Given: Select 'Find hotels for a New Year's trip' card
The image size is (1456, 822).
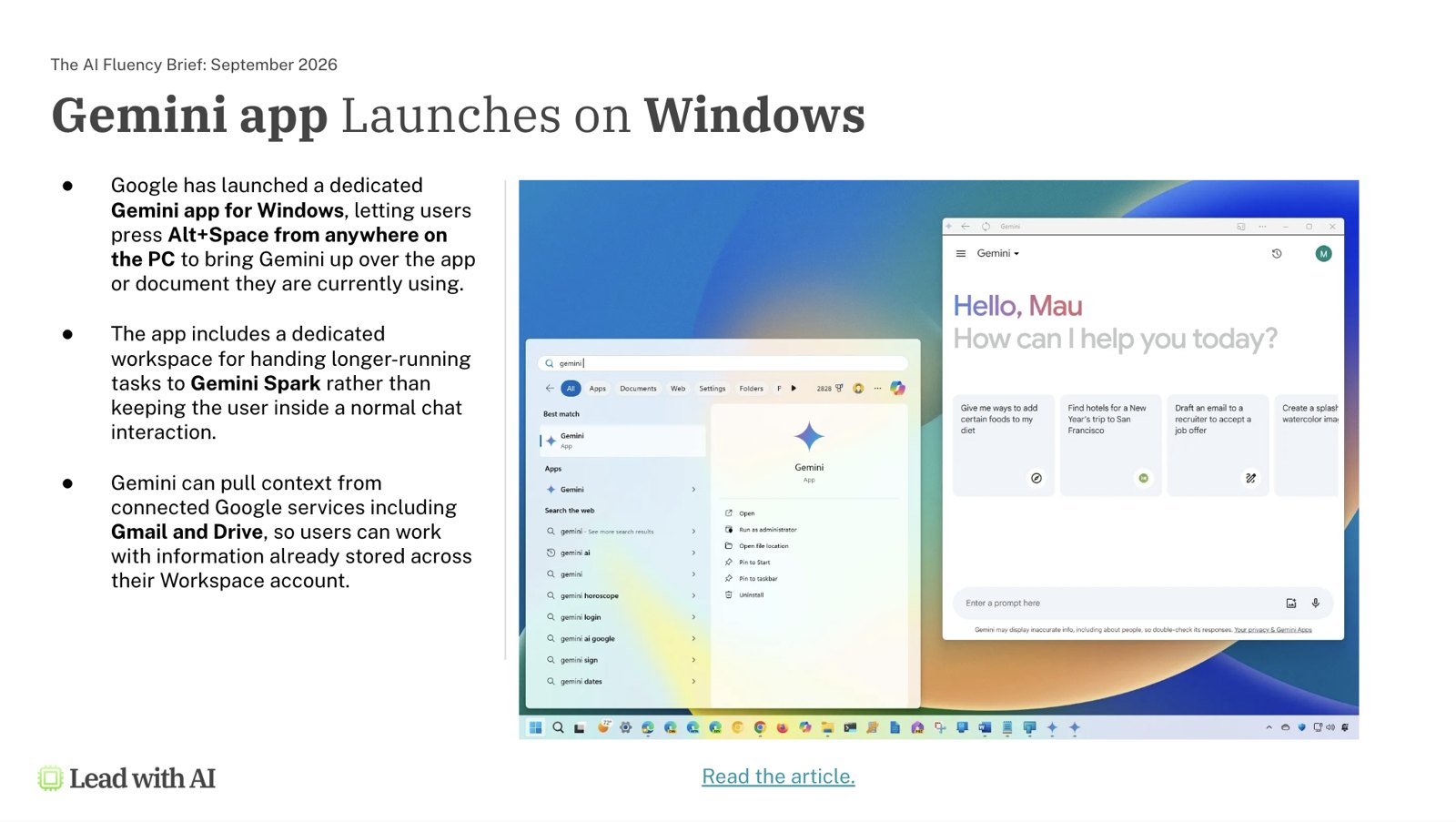Looking at the screenshot, I should [1110, 445].
